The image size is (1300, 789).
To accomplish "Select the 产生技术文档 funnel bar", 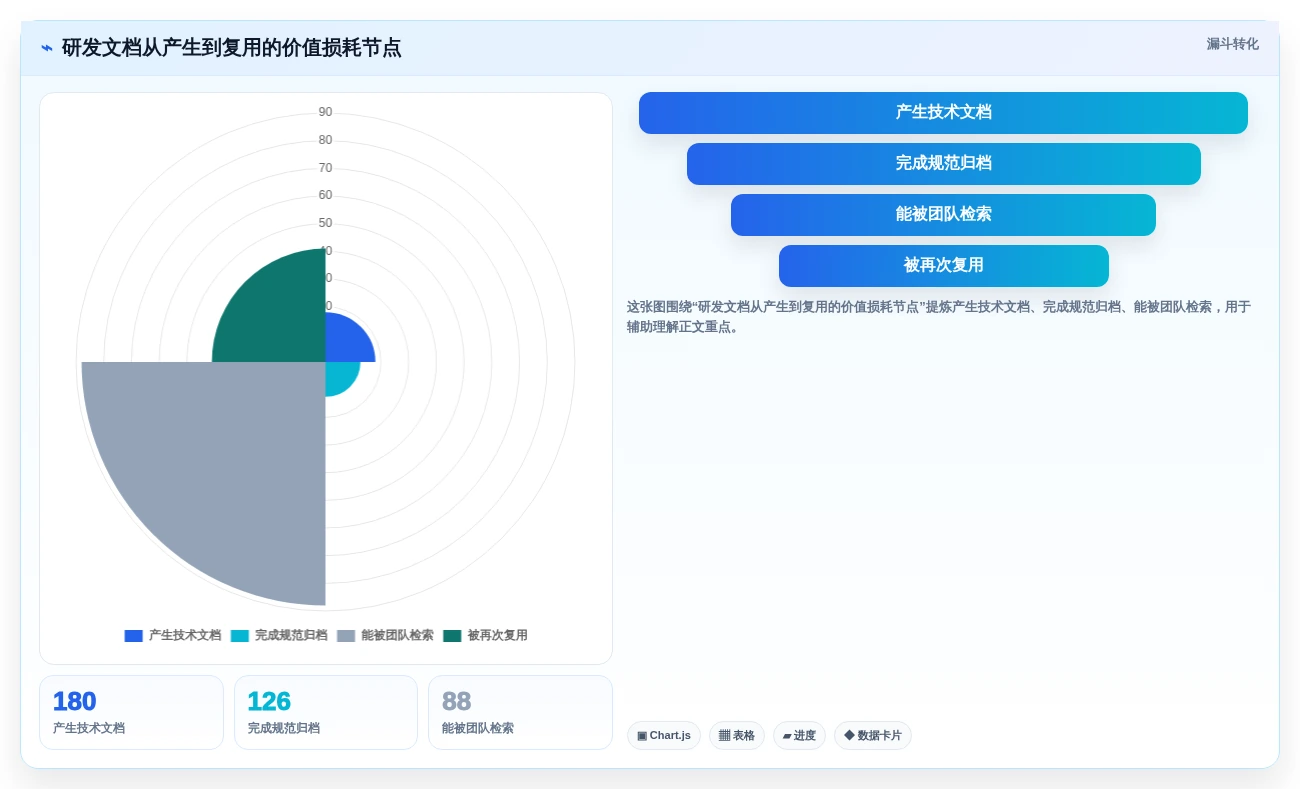I will (943, 113).
